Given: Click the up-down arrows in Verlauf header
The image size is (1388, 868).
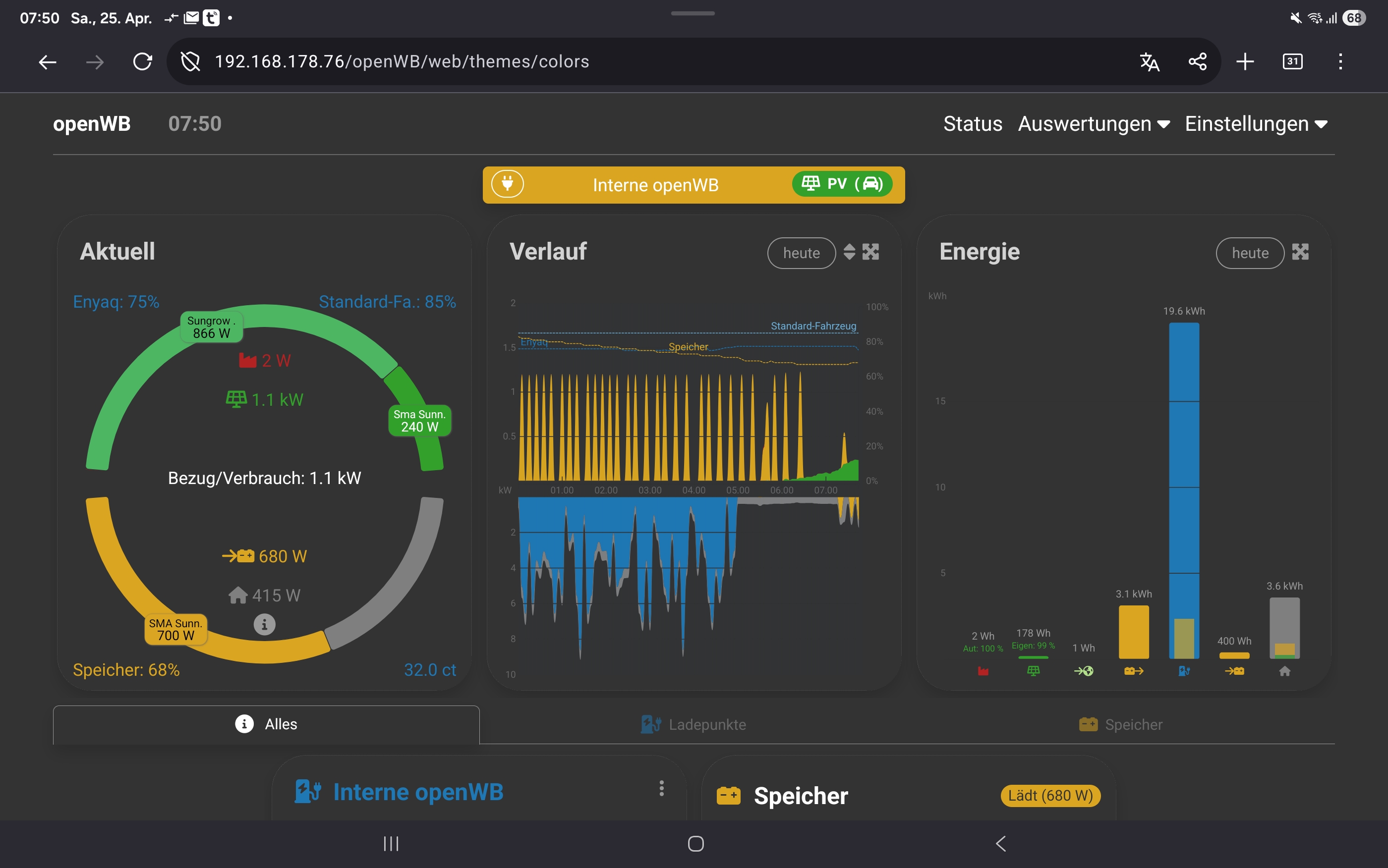Looking at the screenshot, I should [849, 252].
